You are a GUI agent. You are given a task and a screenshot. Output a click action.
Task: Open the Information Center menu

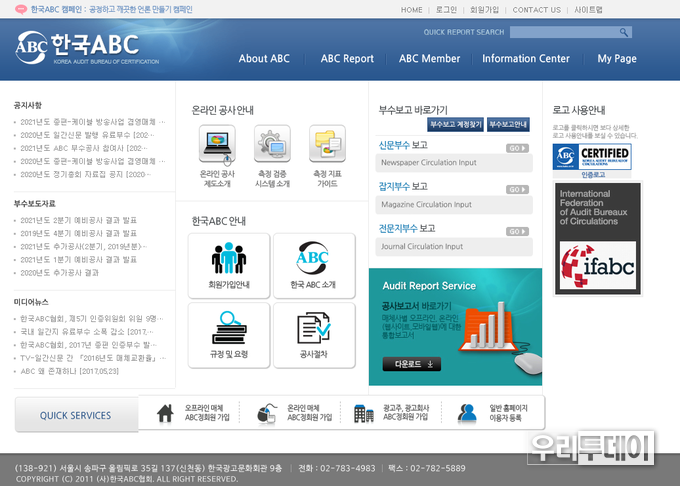pyautogui.click(x=526, y=59)
